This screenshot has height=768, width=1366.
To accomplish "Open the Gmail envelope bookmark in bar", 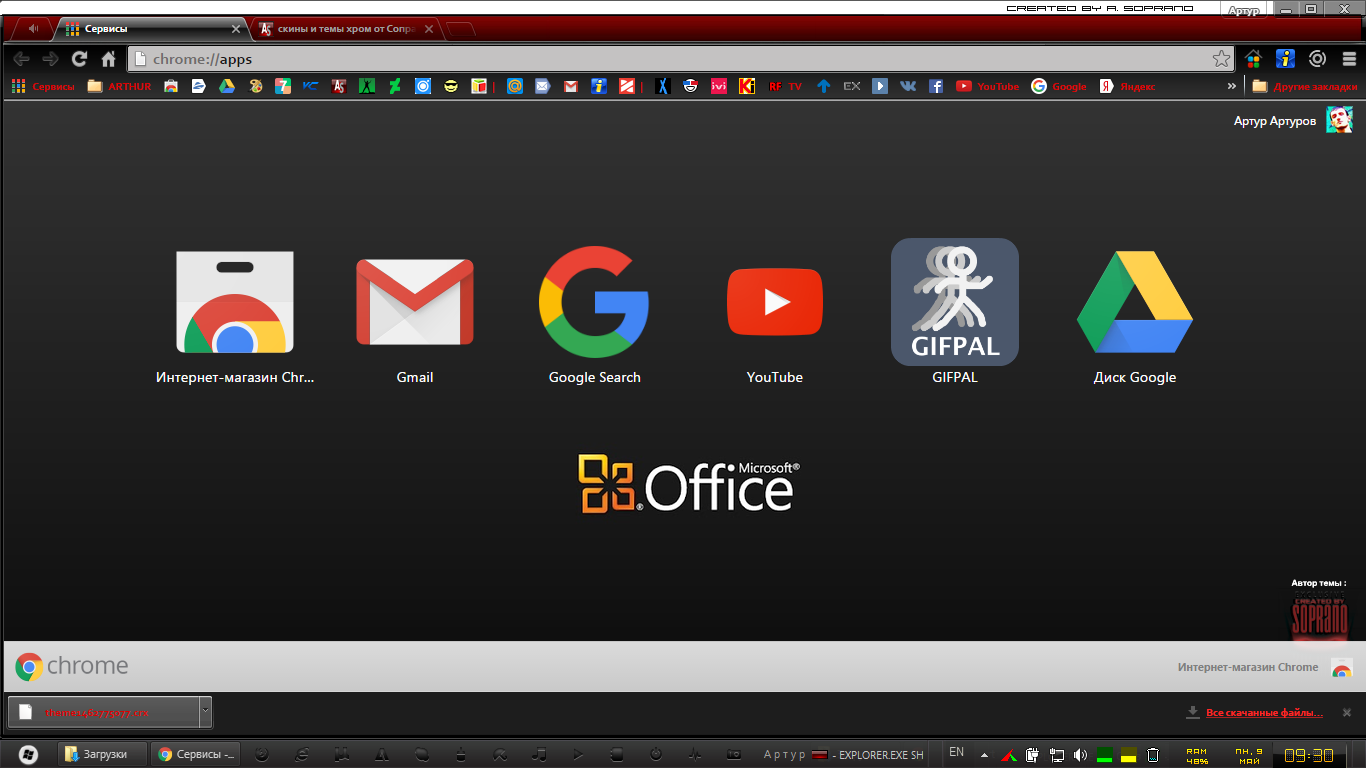I will pos(570,87).
